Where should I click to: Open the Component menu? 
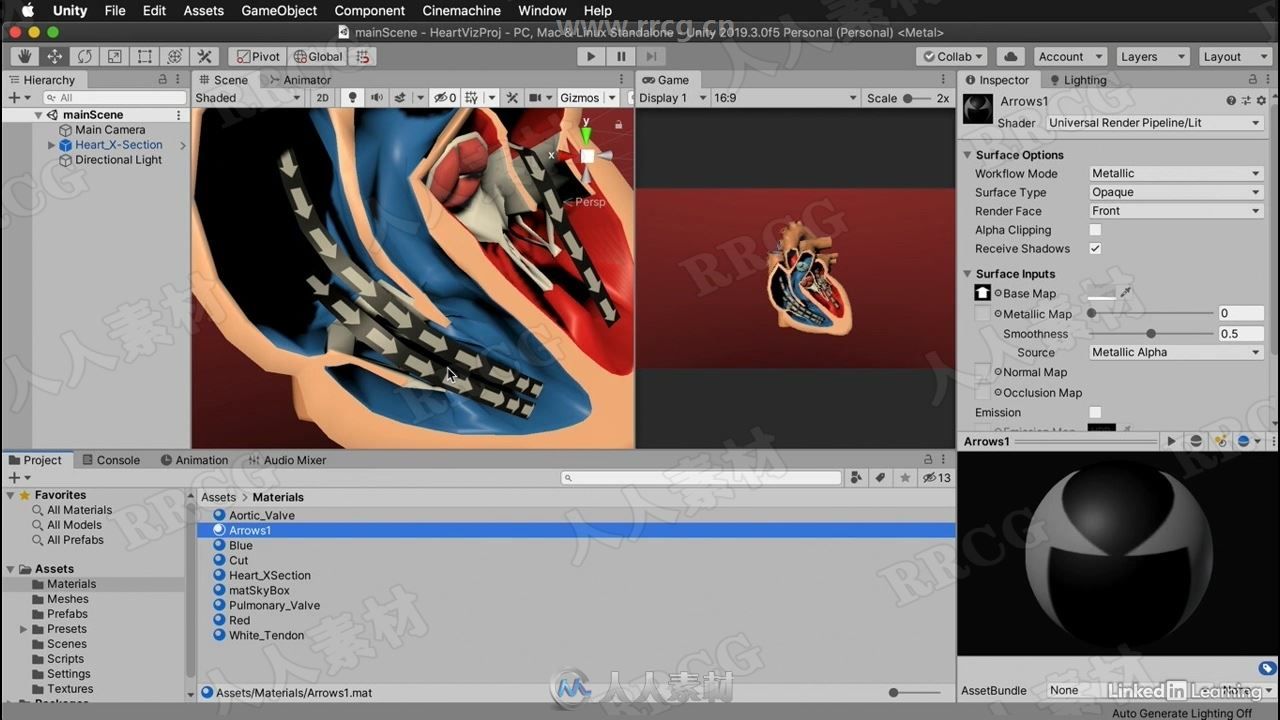point(370,10)
